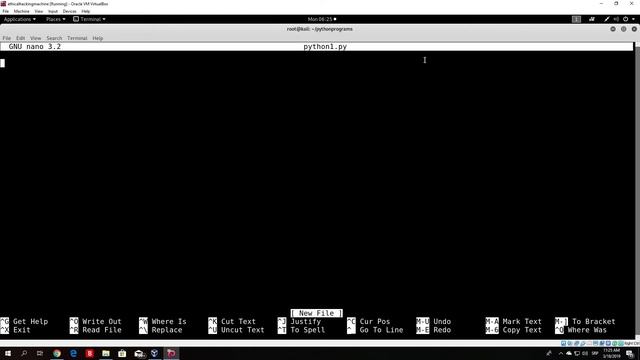Select the running VM taskbar icon

(x=171, y=353)
